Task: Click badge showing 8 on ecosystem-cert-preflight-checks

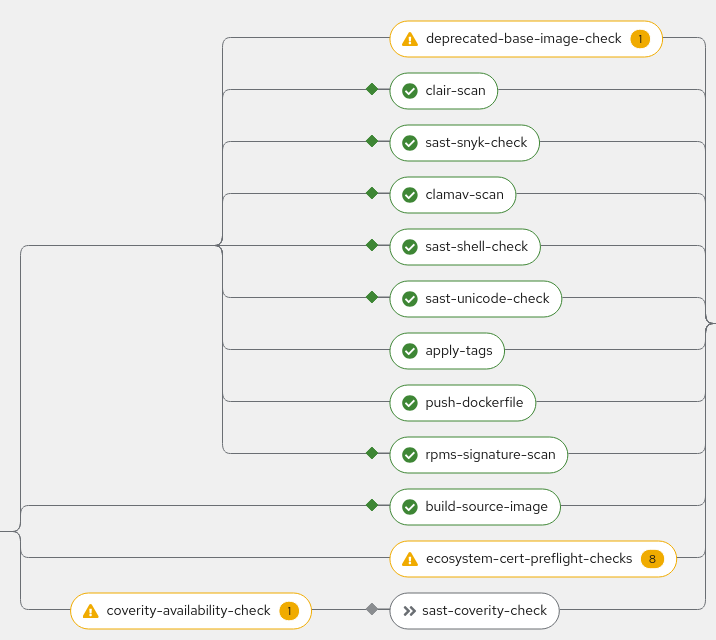Action: [652, 559]
